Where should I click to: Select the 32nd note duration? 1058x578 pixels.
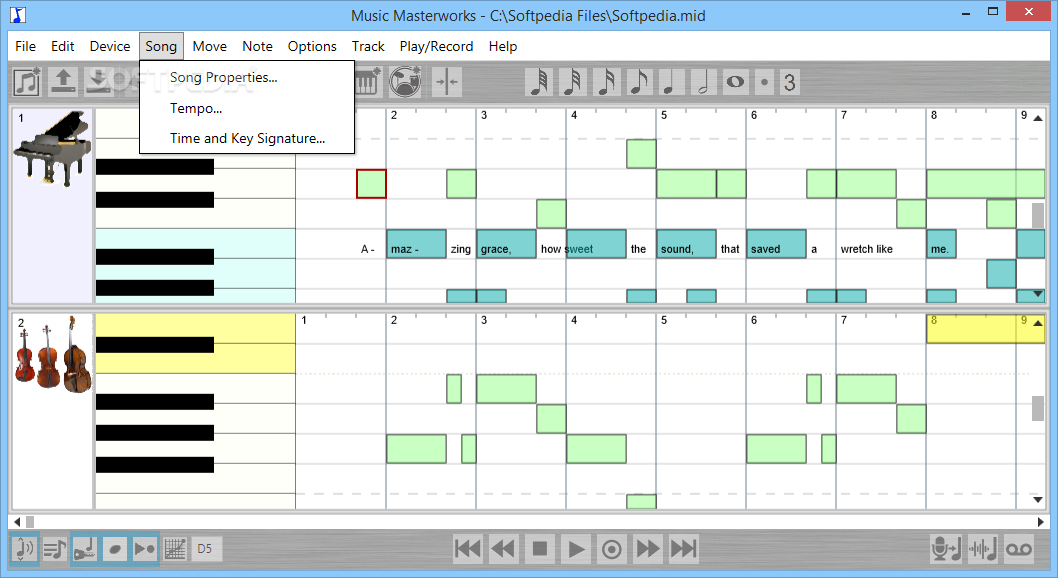point(572,82)
